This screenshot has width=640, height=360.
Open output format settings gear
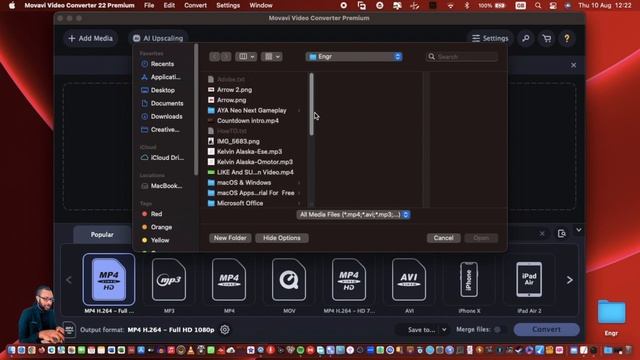(x=225, y=329)
